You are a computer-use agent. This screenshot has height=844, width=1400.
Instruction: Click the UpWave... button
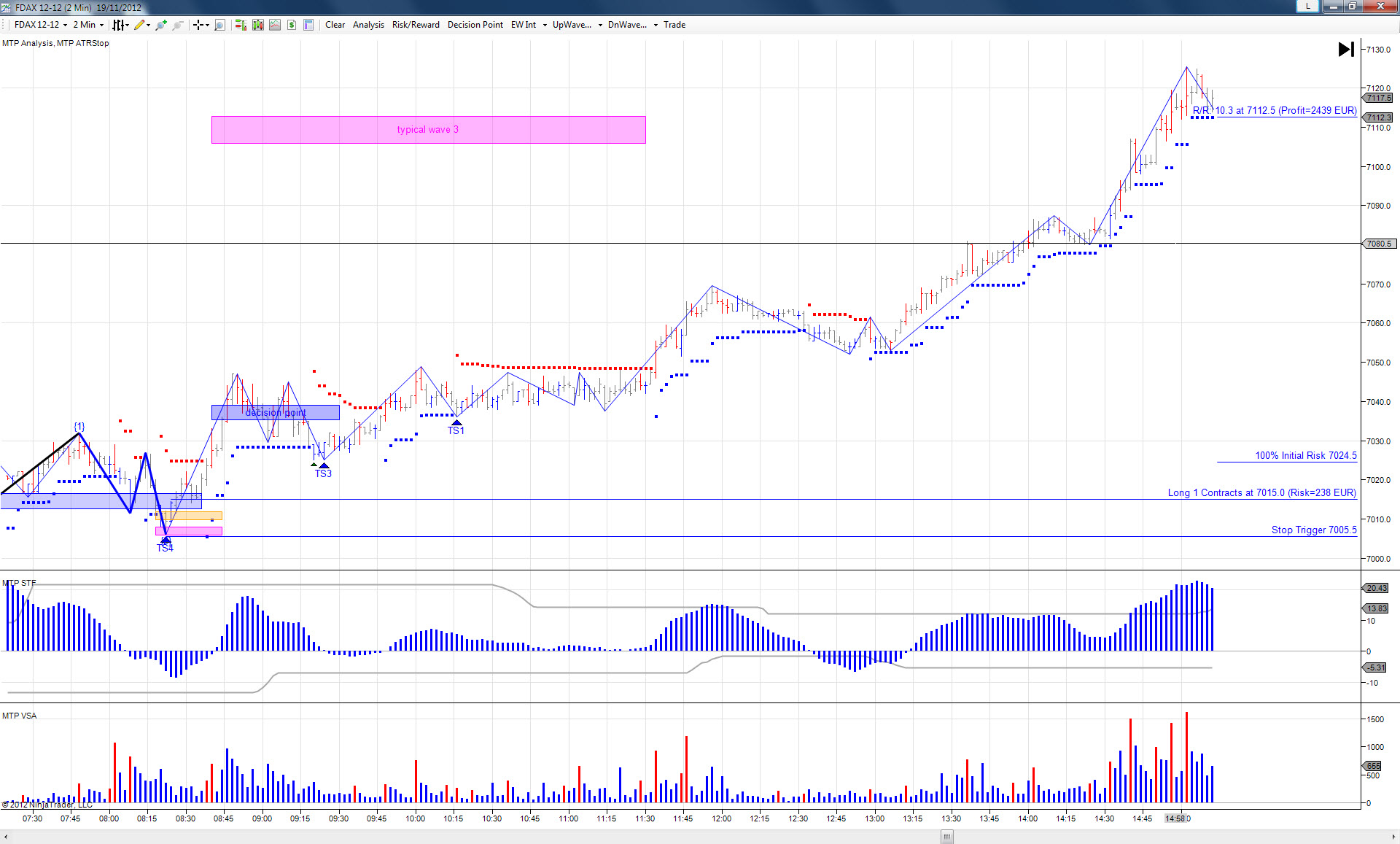click(572, 25)
